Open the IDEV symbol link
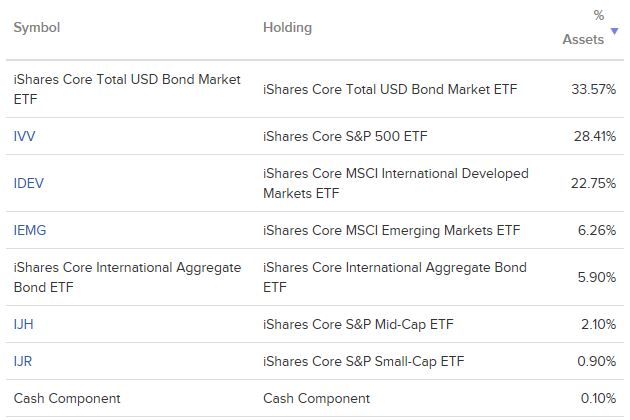The image size is (630, 420). 29,183
